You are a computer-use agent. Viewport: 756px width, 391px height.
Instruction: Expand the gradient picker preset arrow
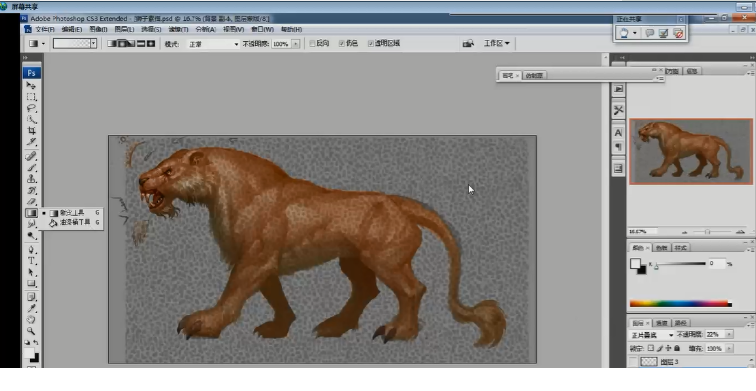(x=94, y=43)
